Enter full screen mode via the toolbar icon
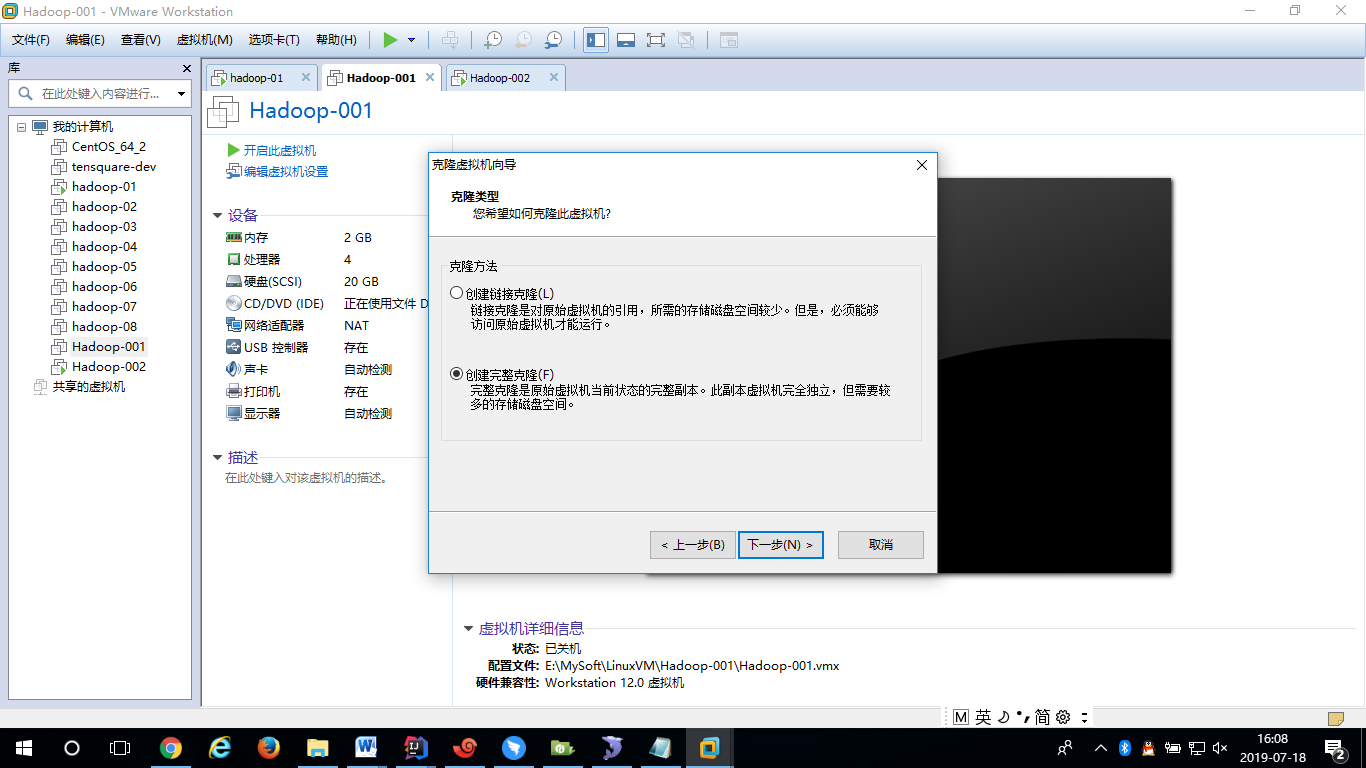The image size is (1366, 768). 655,40
